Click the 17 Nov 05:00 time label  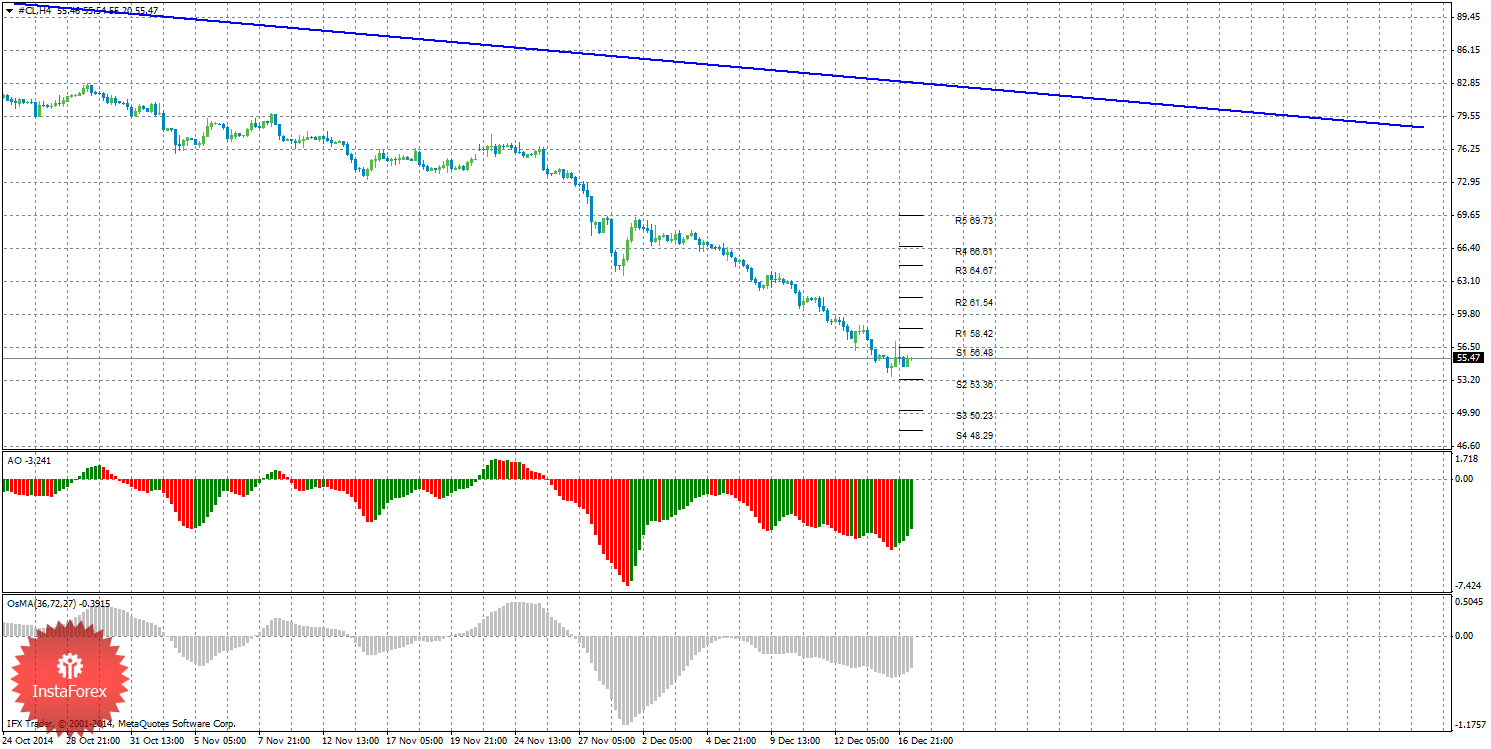tap(416, 741)
